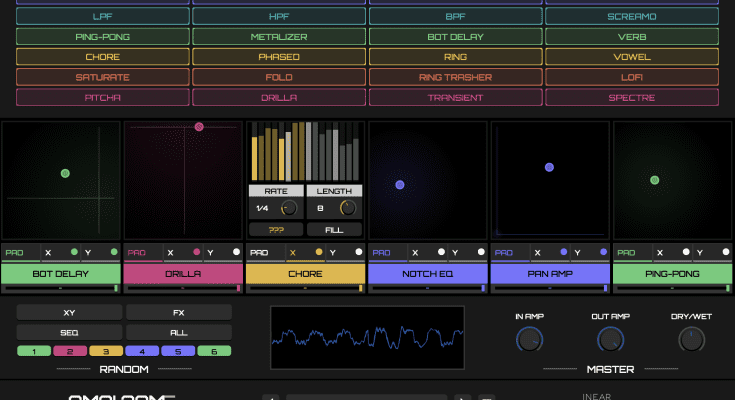Click the sequencer RATE knob
The image size is (735, 400).
pos(290,208)
